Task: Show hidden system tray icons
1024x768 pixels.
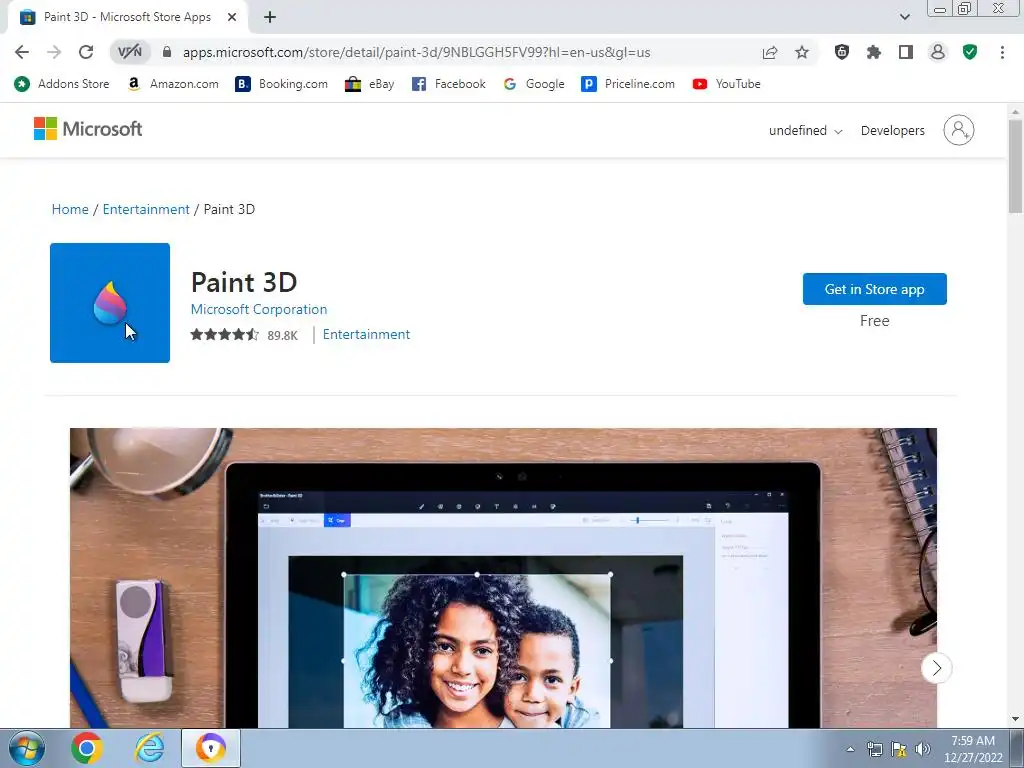Action: (x=850, y=749)
